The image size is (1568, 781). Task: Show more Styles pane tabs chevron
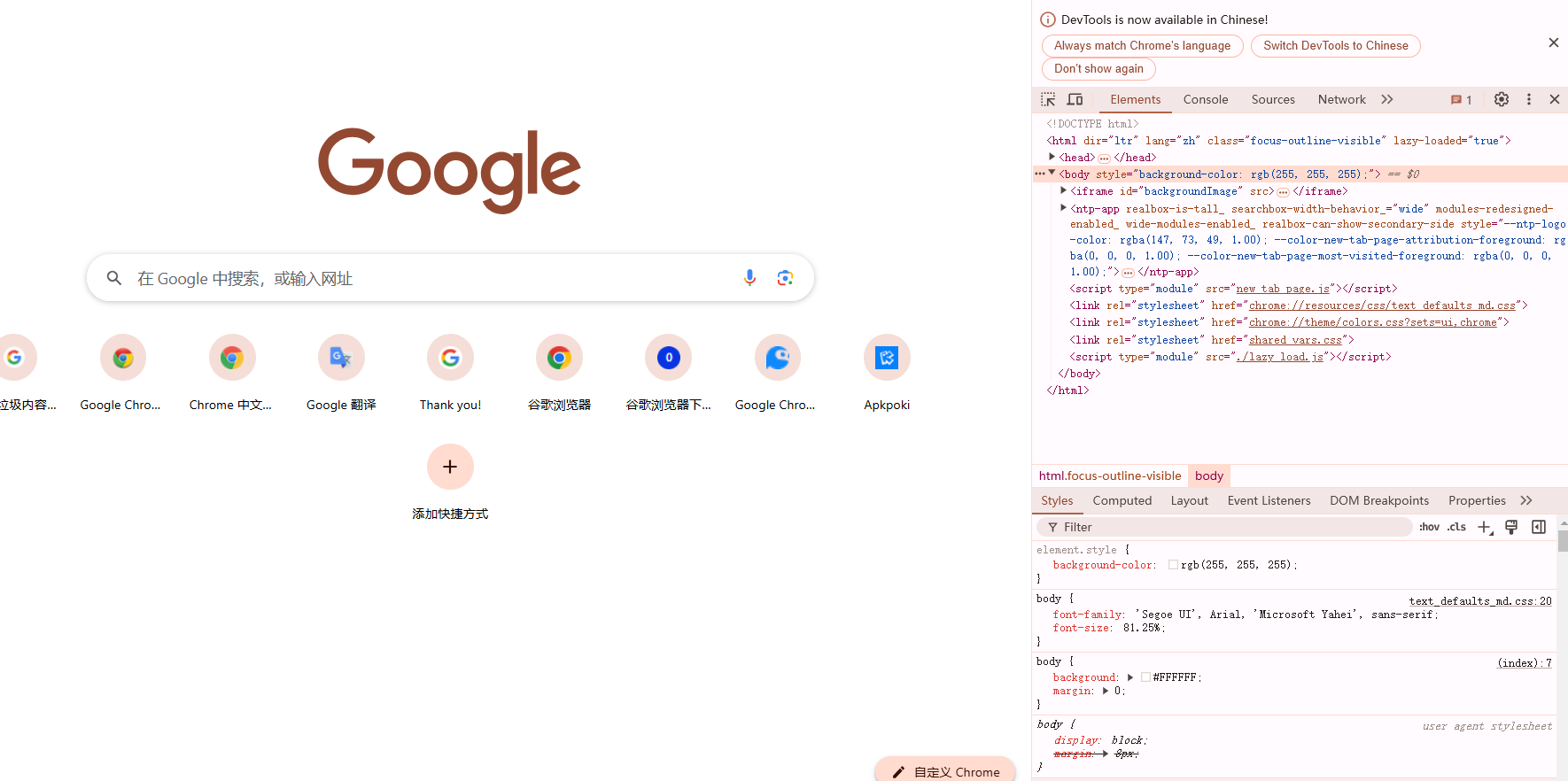point(1526,500)
